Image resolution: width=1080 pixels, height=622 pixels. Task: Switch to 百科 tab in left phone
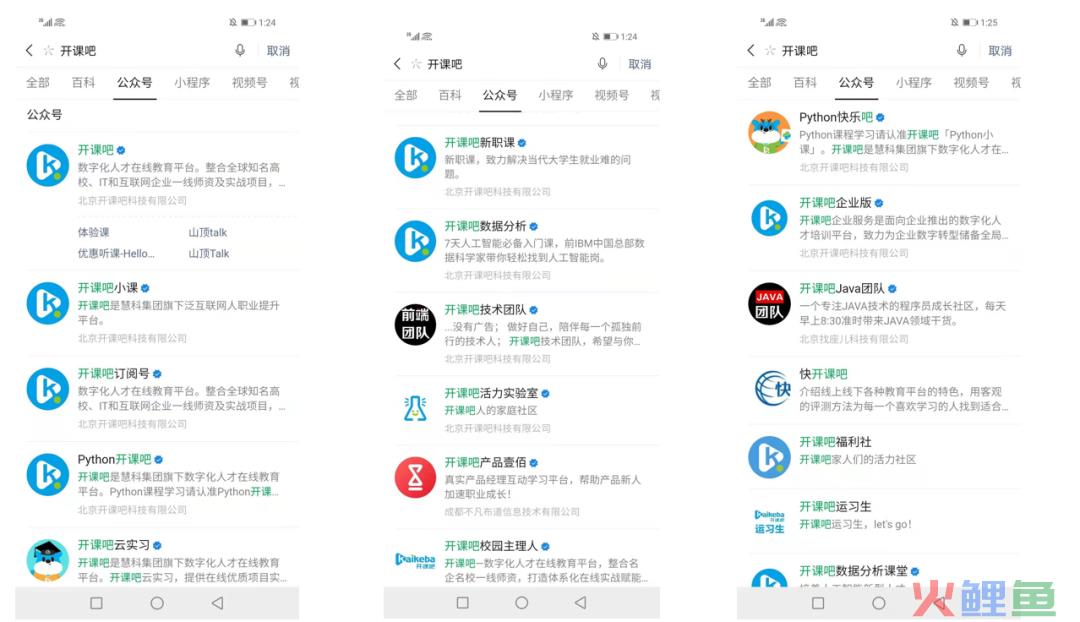click(x=83, y=83)
